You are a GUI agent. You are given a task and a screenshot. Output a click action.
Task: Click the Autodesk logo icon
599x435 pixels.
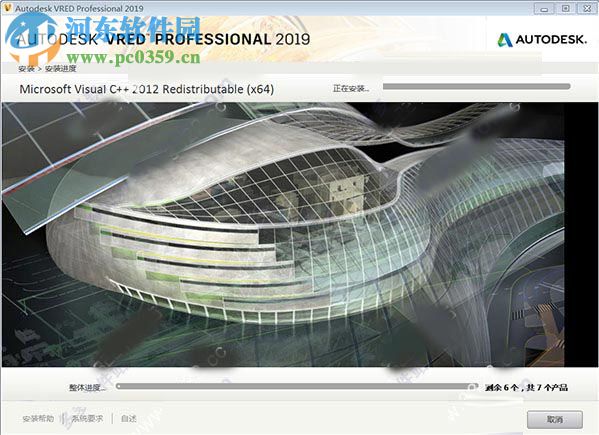click(504, 40)
